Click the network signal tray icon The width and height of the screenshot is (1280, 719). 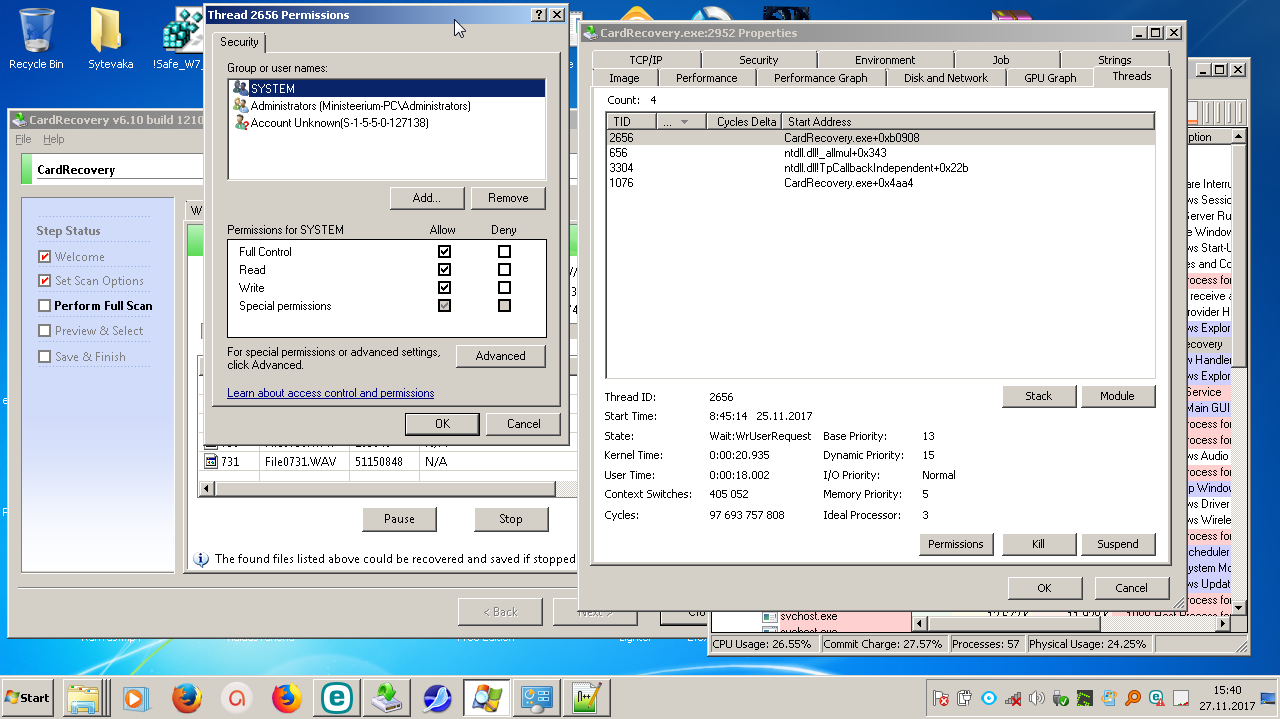[x=1013, y=698]
